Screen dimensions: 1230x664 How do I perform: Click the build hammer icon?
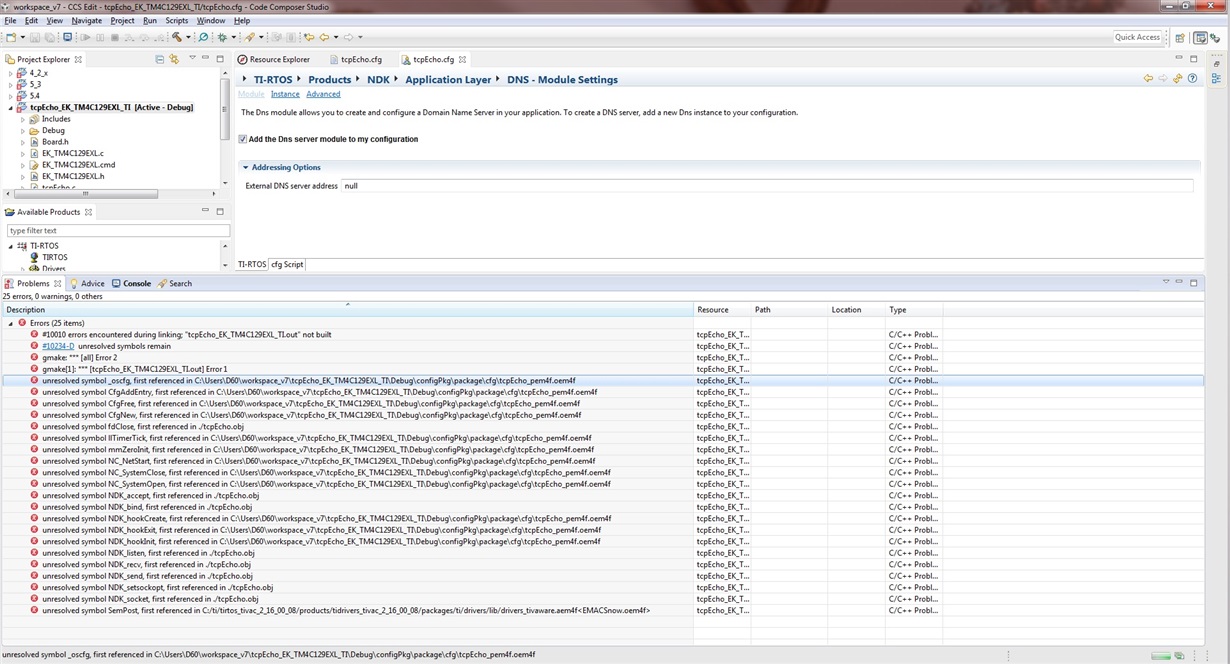[x=176, y=37]
